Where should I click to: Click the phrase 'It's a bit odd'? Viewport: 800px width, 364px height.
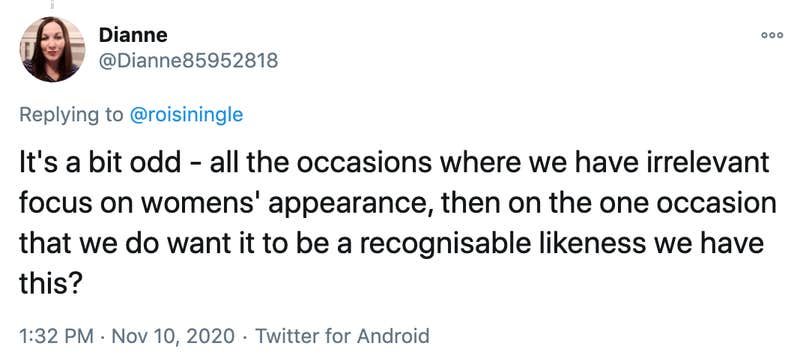click(x=100, y=163)
